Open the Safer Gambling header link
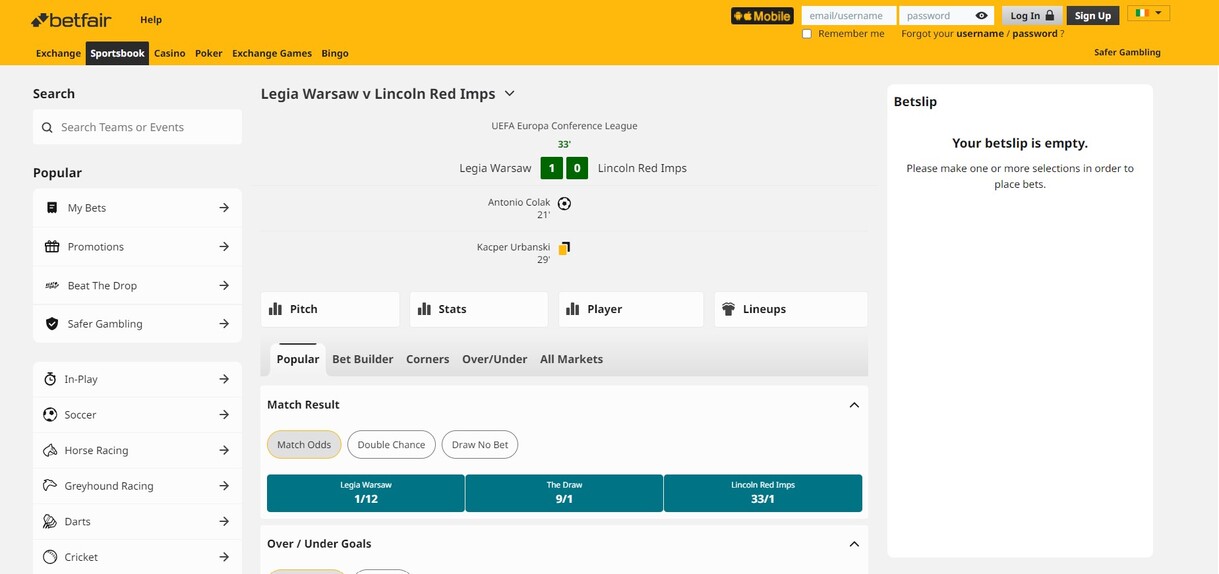This screenshot has width=1219, height=574. click(1127, 53)
